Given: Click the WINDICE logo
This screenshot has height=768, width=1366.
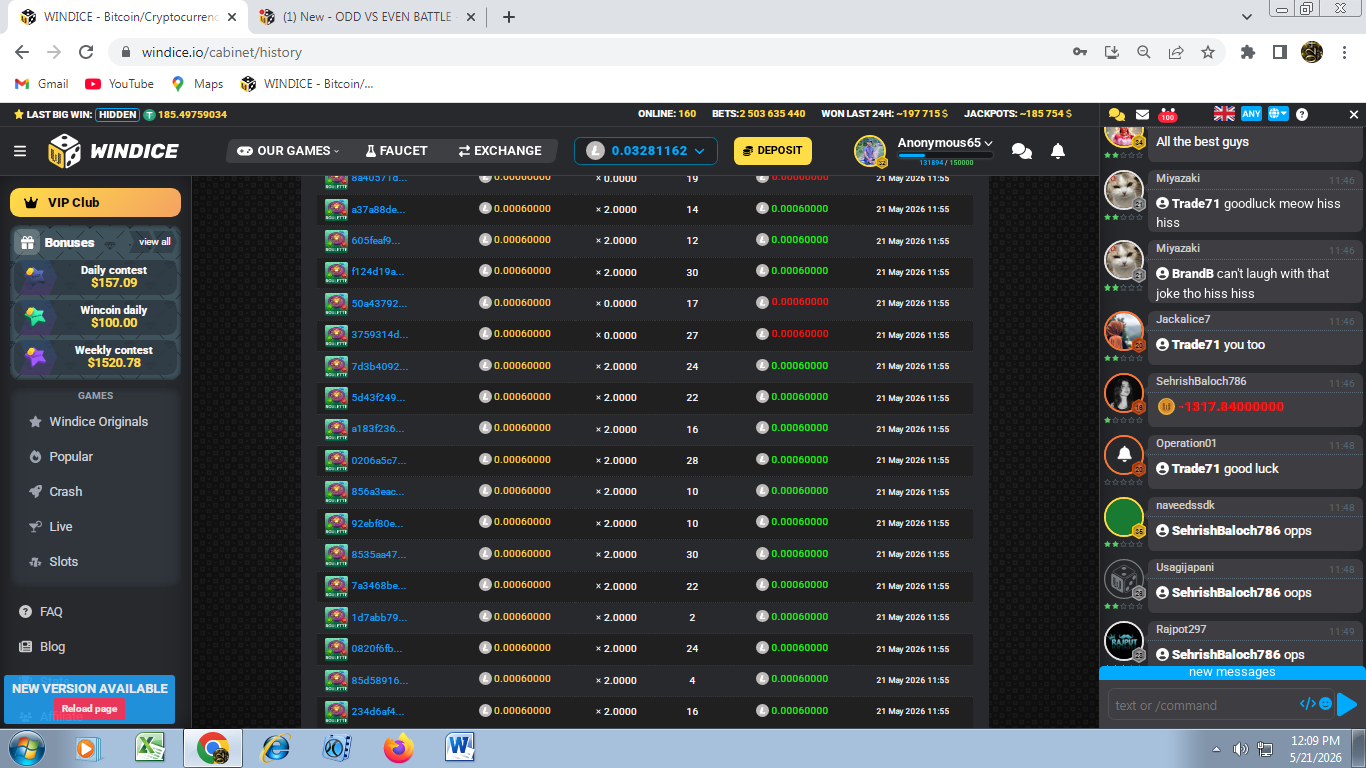Looking at the screenshot, I should [x=113, y=151].
